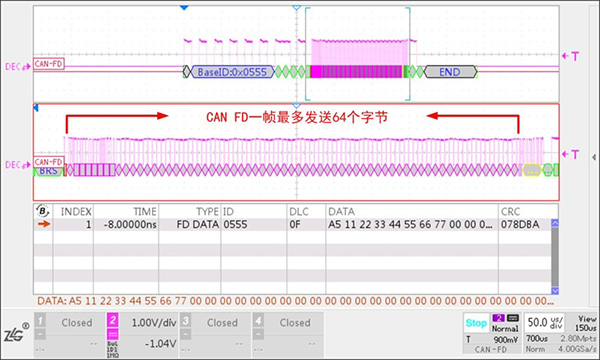Expand the right side panel arrow
The width and height of the screenshot is (600, 360).
coord(593,157)
